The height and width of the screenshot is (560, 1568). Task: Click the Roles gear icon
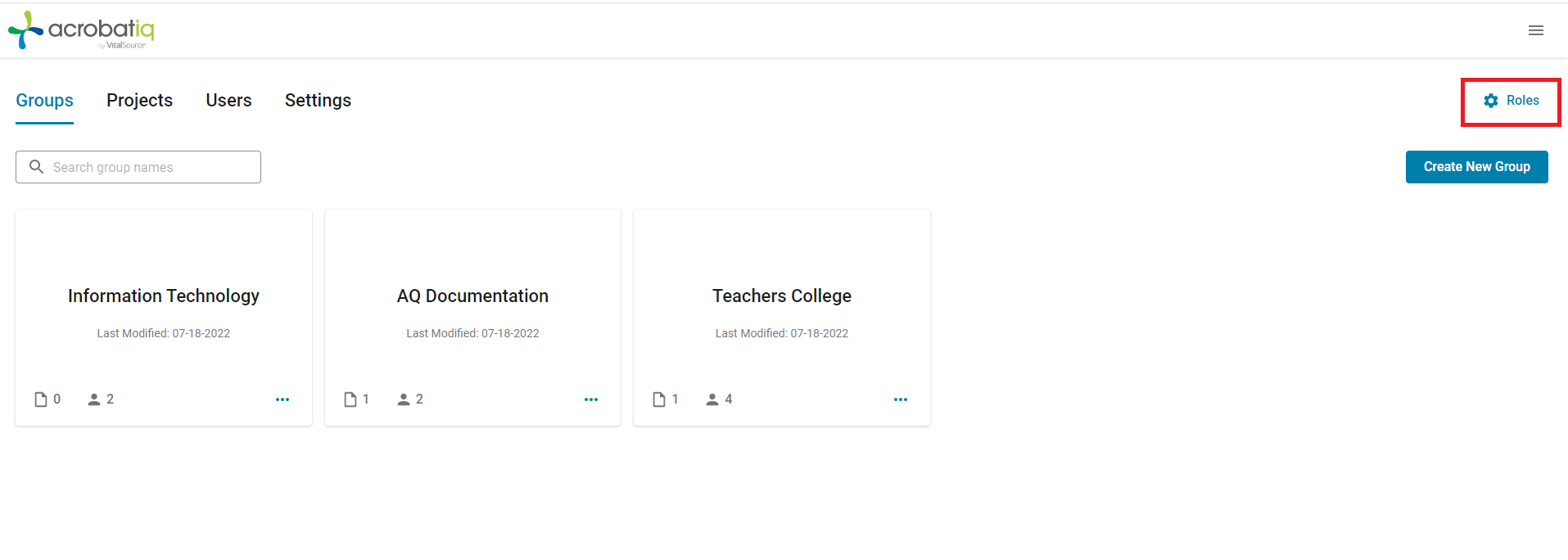coord(1491,101)
